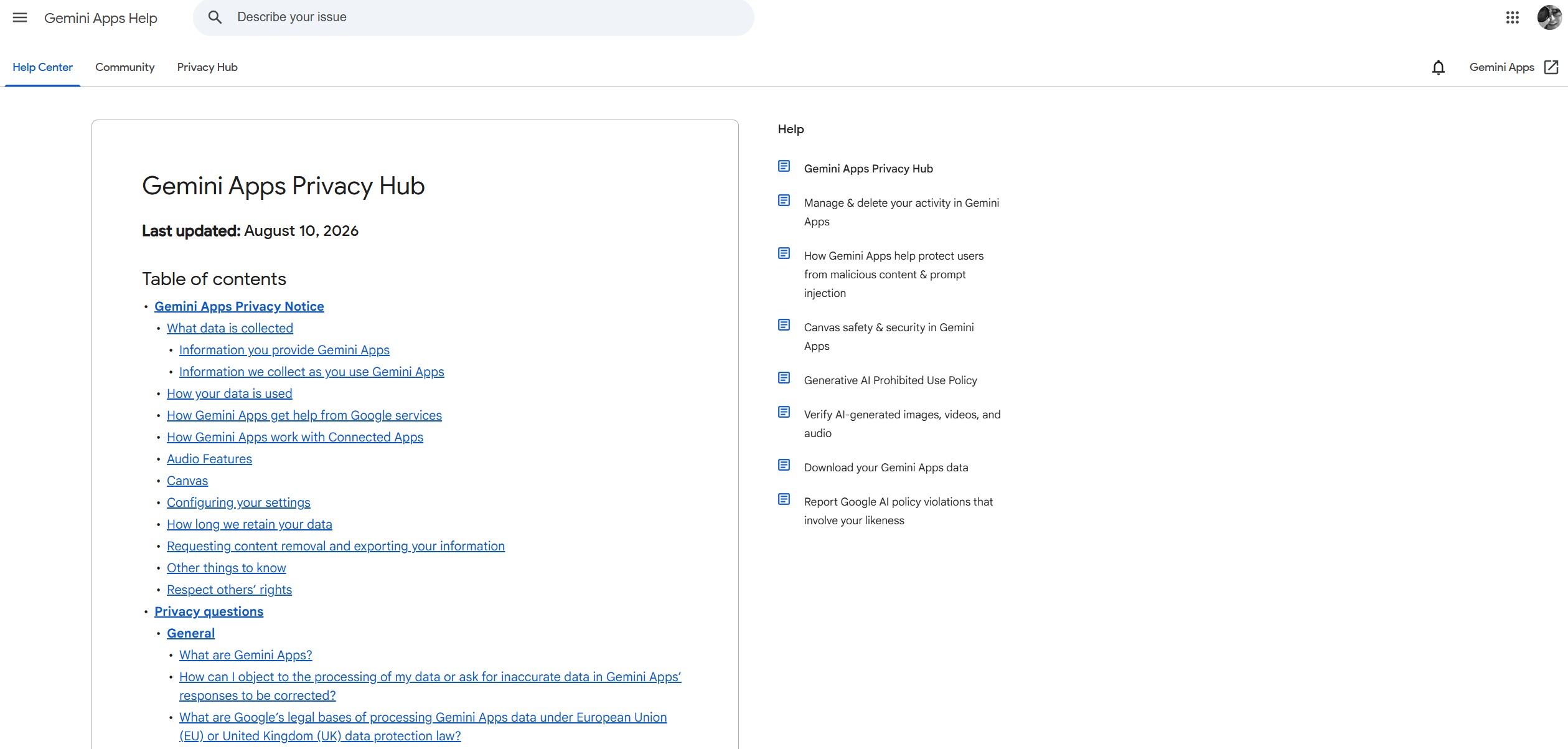Open Requesting content removal and exporting link

(x=336, y=546)
